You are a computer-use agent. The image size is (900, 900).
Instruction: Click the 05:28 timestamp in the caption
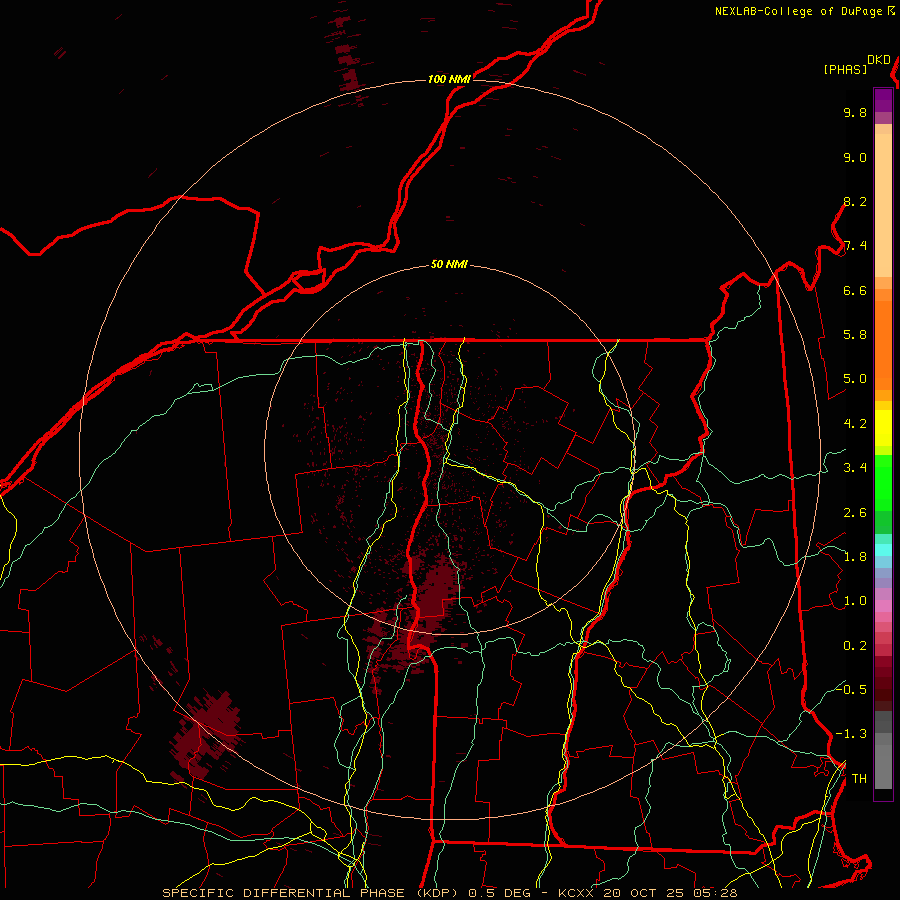[x=715, y=893]
